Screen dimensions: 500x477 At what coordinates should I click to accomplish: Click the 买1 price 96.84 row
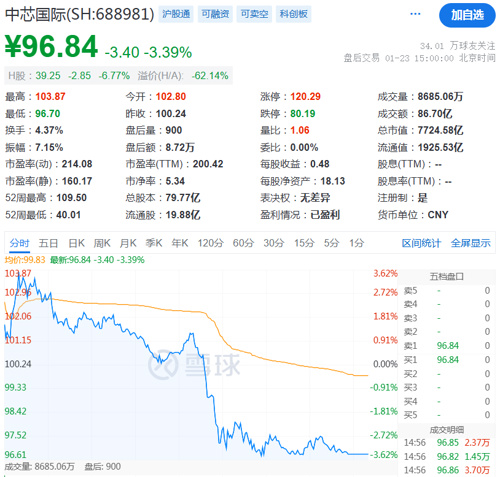point(447,360)
